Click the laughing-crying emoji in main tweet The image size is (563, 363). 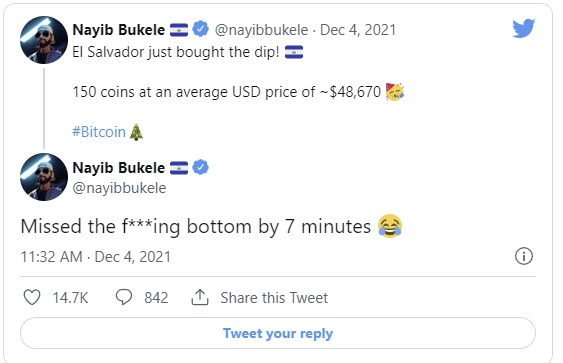(x=390, y=226)
